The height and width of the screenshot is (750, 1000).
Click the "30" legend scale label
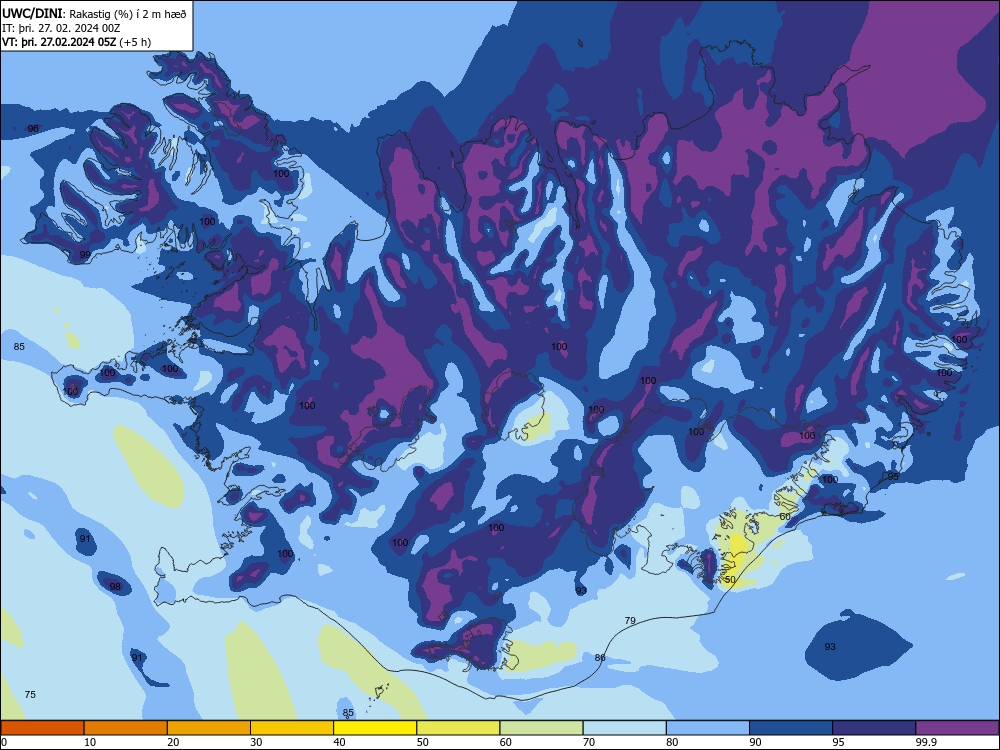[x=256, y=742]
